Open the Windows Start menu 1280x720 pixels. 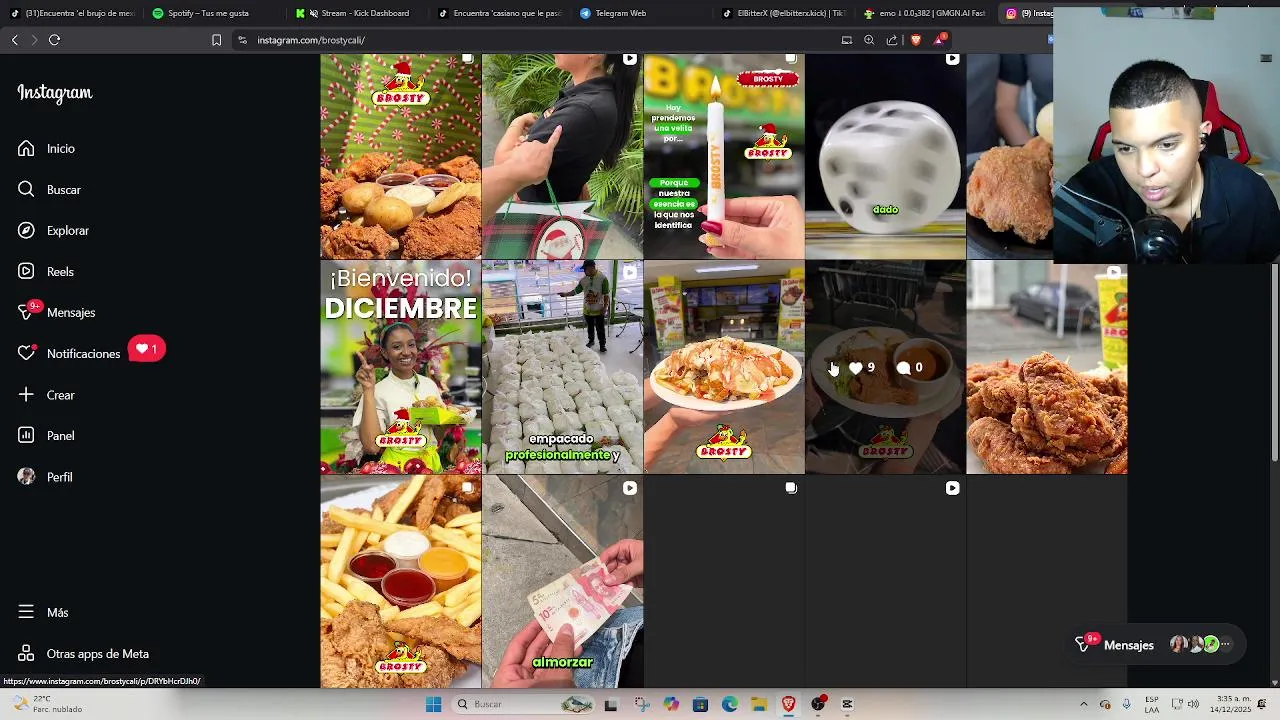pyautogui.click(x=433, y=704)
